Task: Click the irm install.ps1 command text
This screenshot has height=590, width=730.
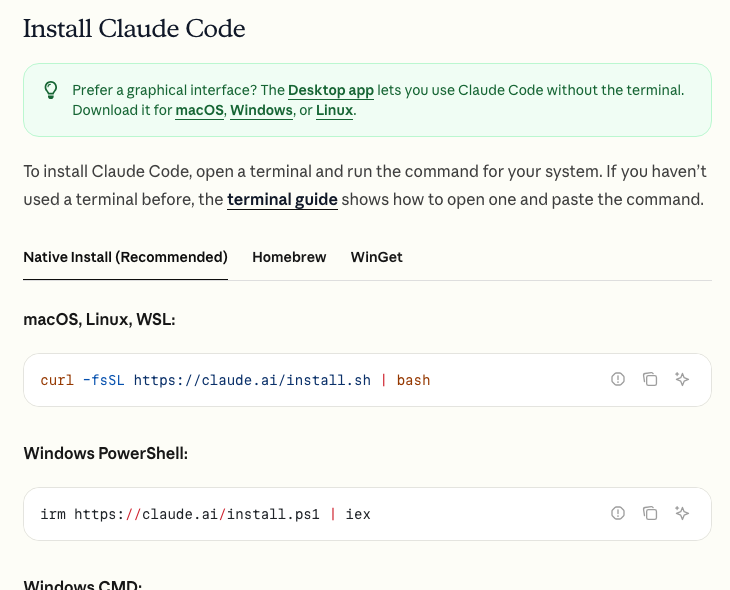Action: click(205, 514)
